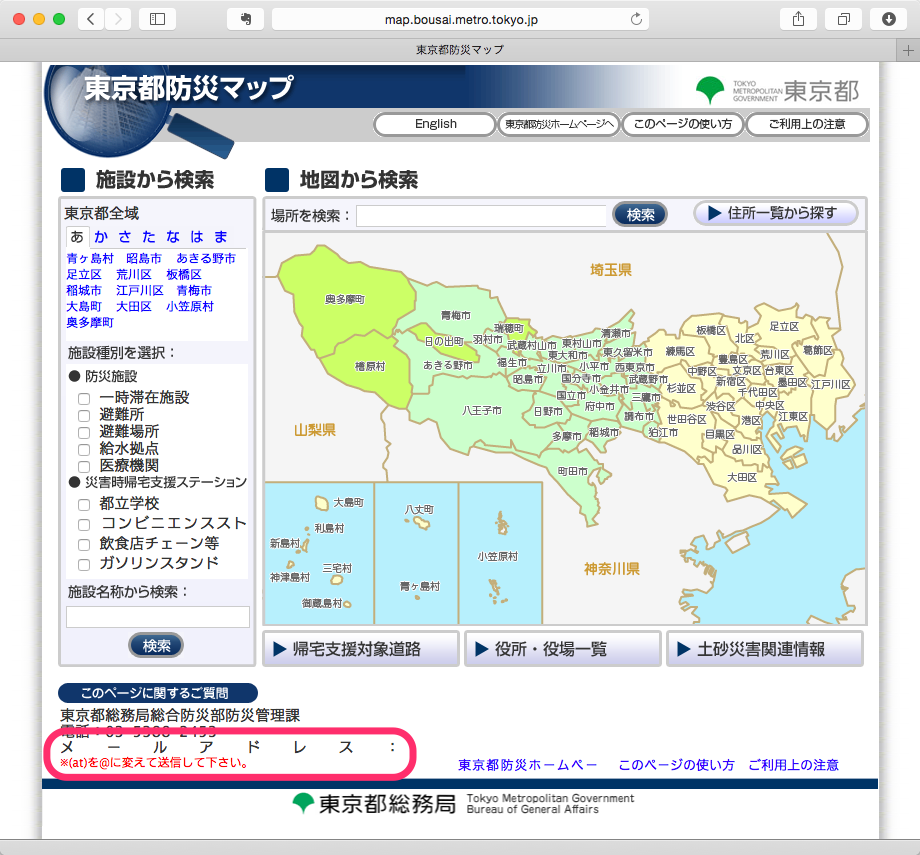The width and height of the screenshot is (920, 855).
Task: Select 町田市 on the map
Action: point(572,471)
